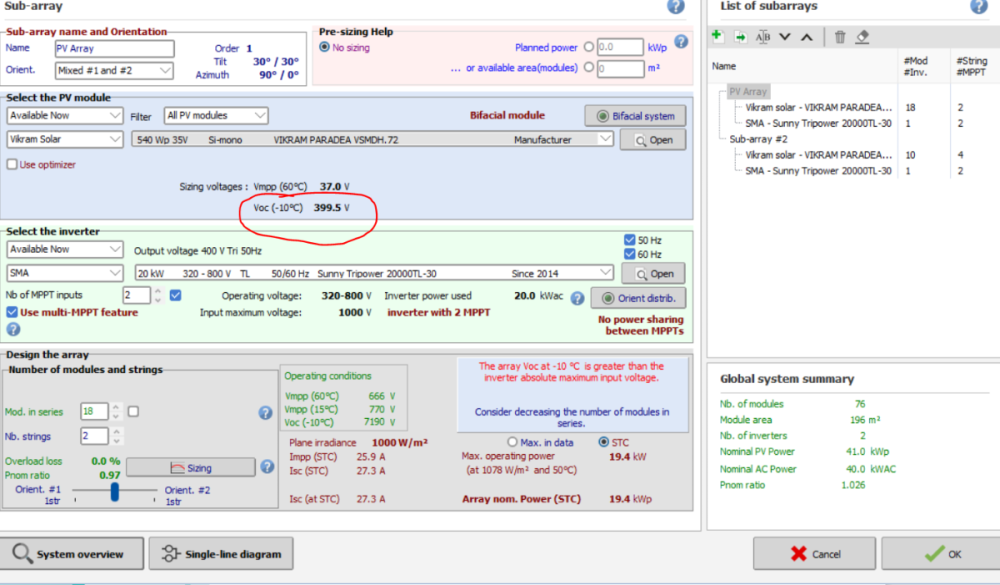
Task: Click the eraser icon in the subarray toolbar
Action: point(863,37)
